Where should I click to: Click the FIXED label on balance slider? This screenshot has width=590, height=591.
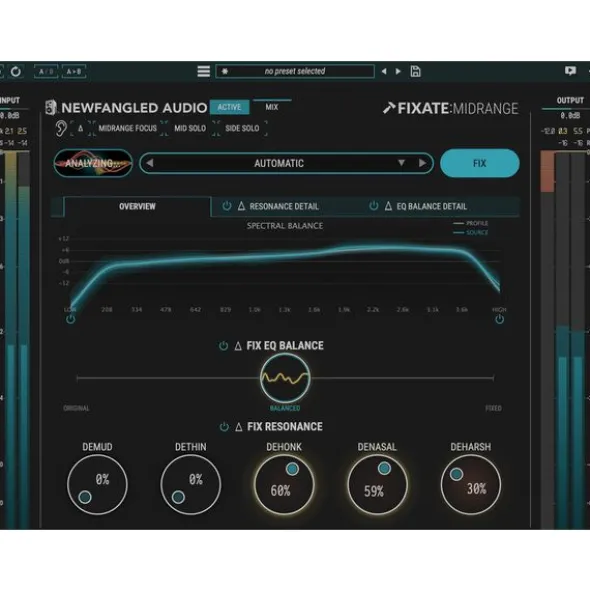[x=493, y=408]
